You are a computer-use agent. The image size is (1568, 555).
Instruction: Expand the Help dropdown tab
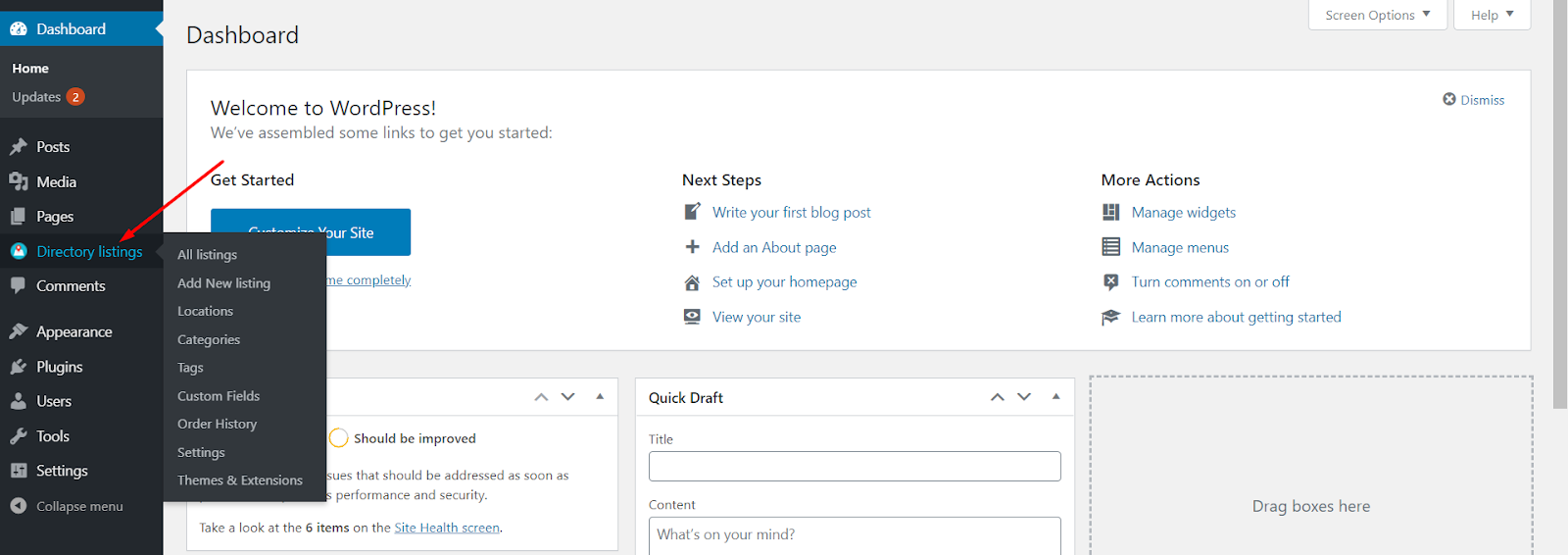point(1492,15)
